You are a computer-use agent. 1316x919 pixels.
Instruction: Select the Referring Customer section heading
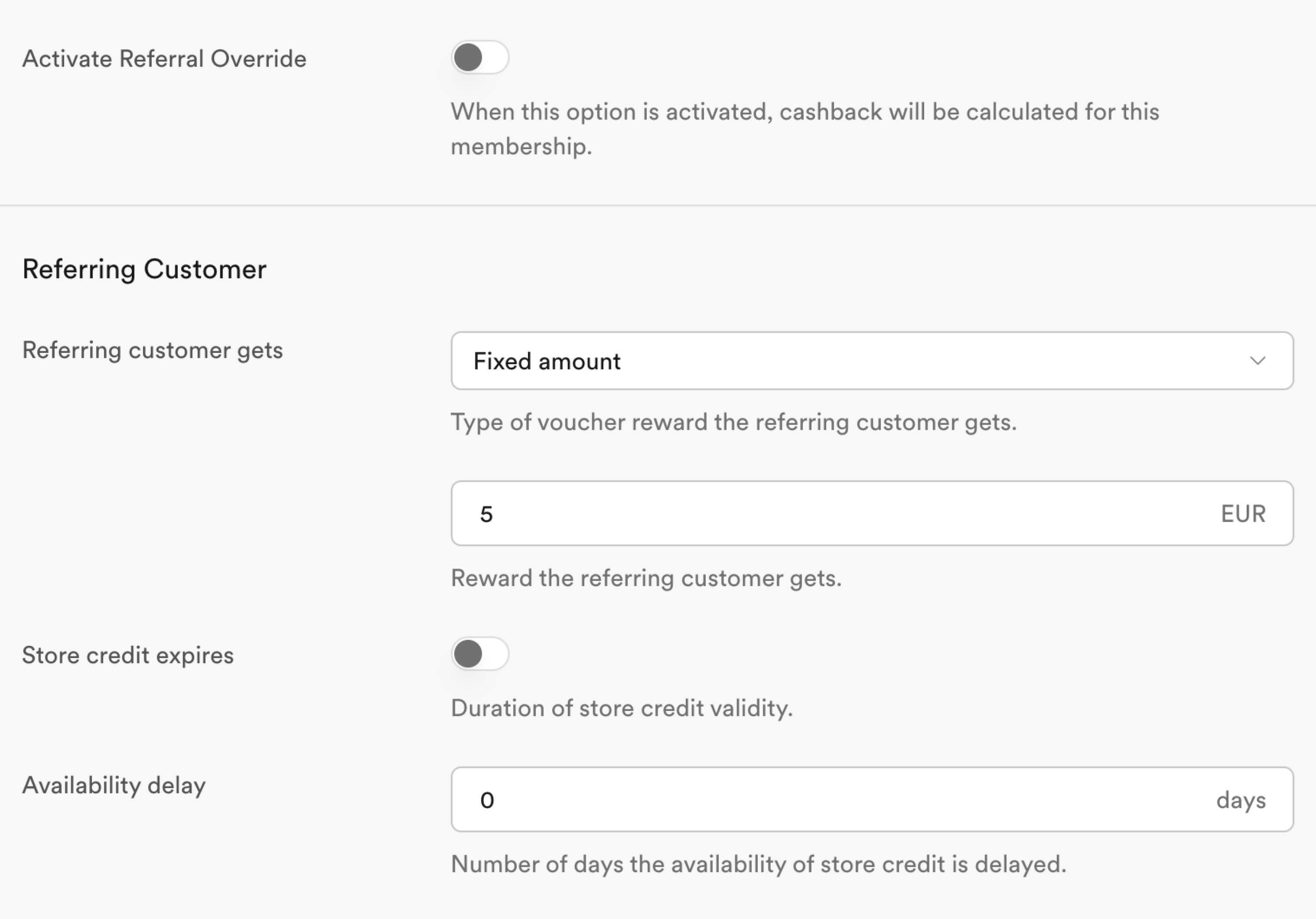(x=144, y=270)
